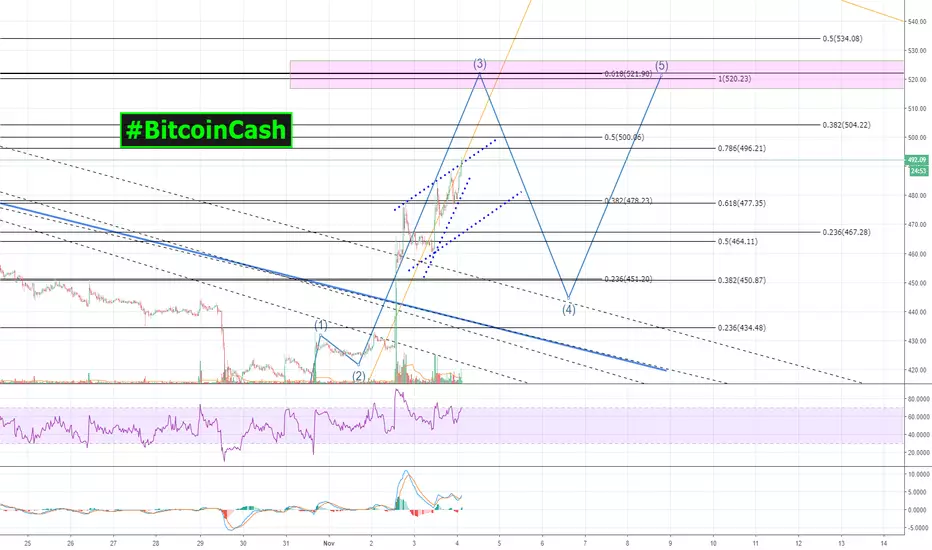Click date 28 on the time axis
The image size is (932, 550).
click(156, 543)
